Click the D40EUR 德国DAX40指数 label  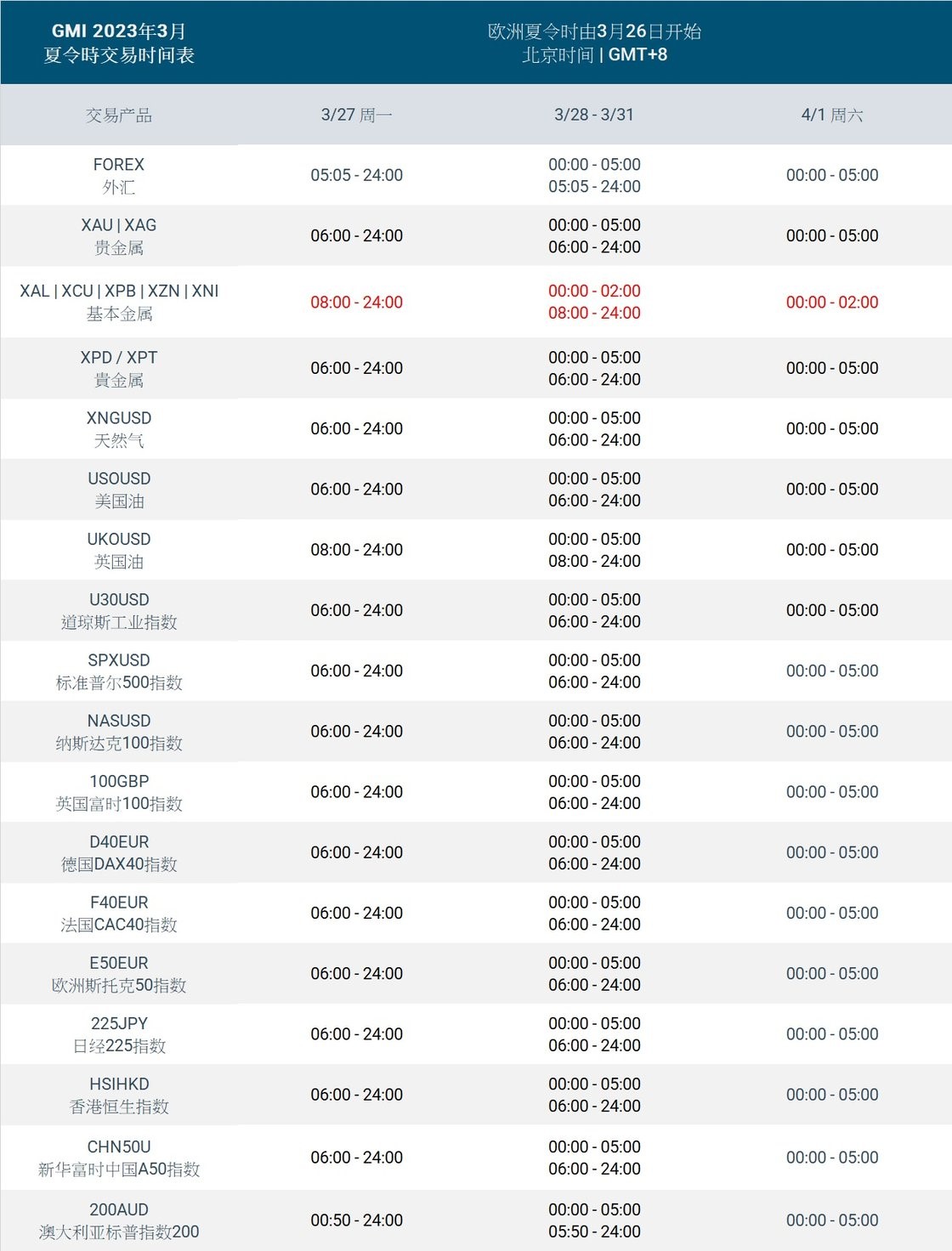pos(119,852)
